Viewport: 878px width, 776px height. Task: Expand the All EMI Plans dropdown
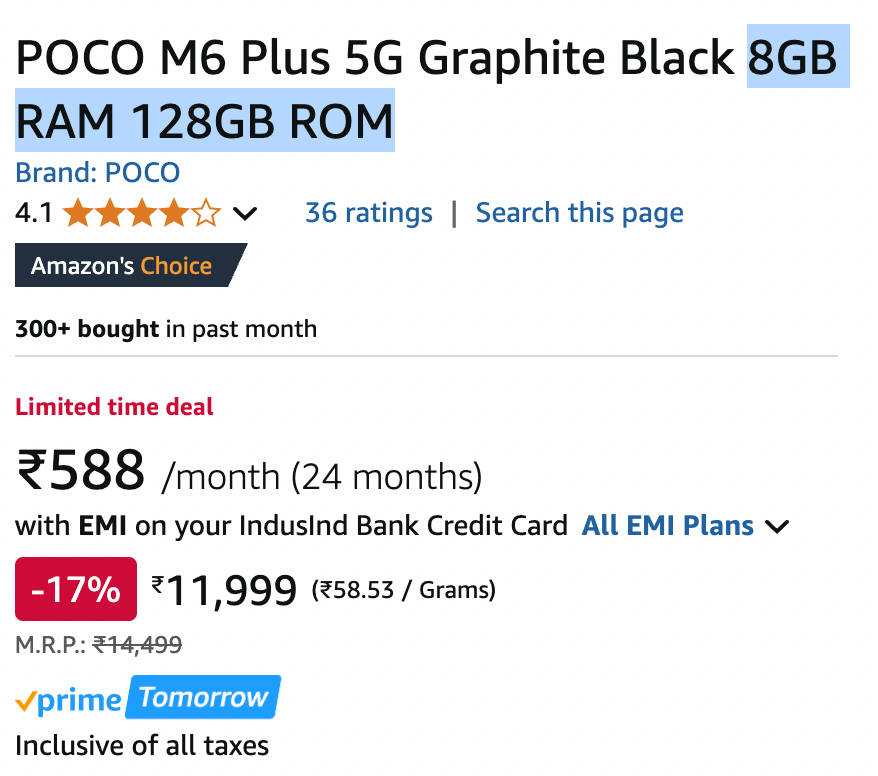coord(667,525)
